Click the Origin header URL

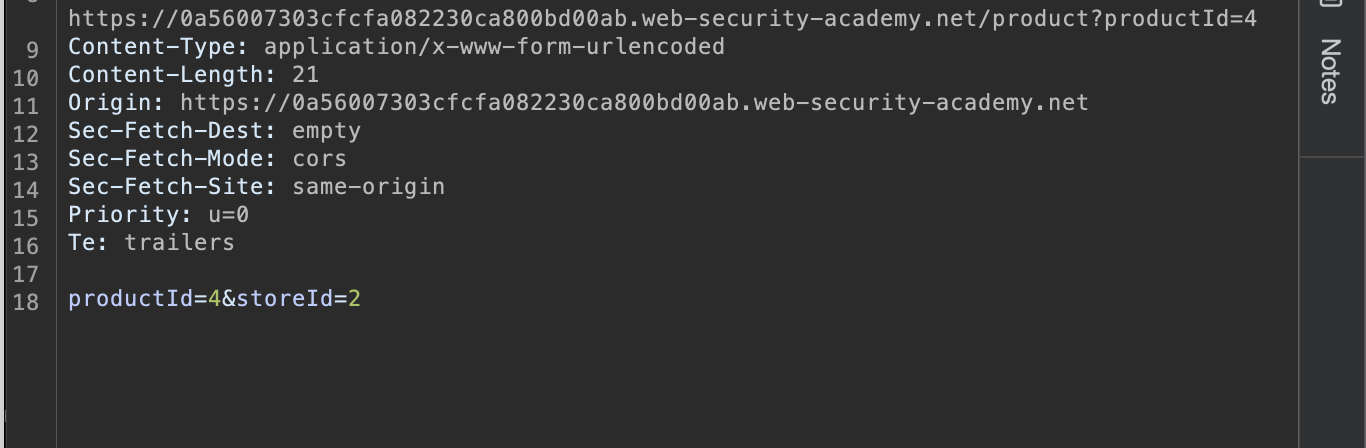point(634,102)
